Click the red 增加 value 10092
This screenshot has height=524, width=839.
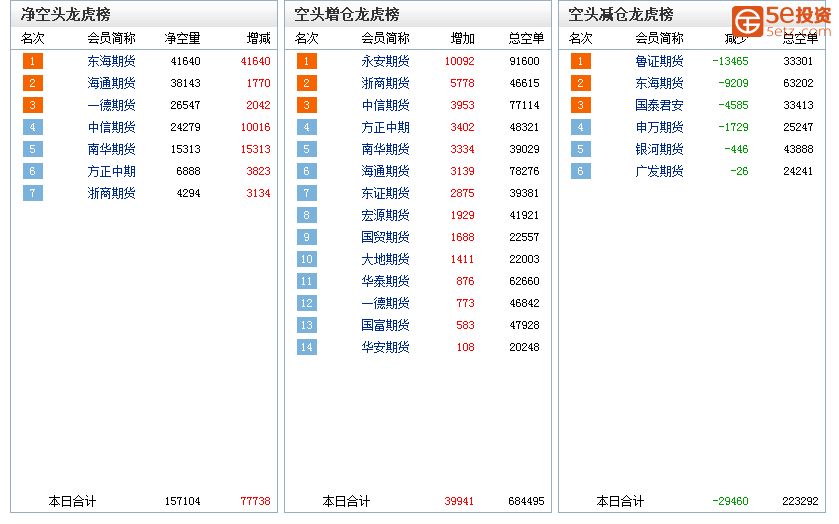pos(460,61)
